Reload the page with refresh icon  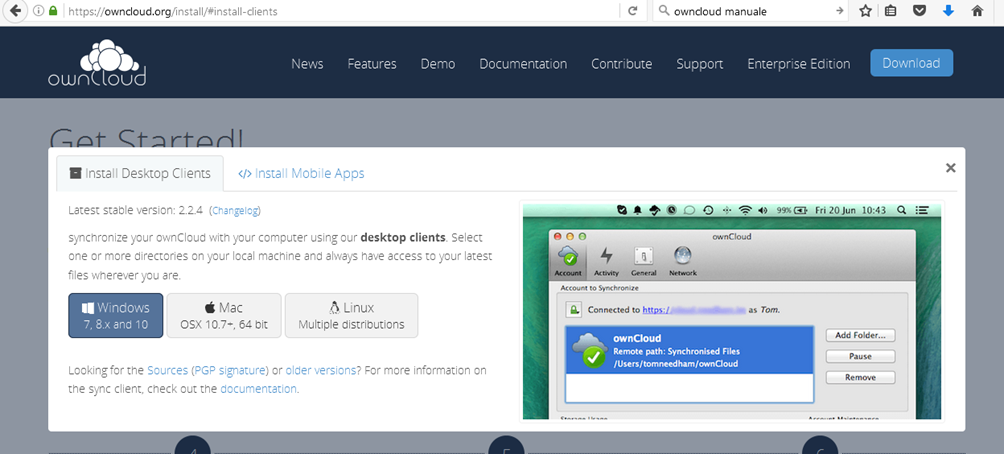tap(633, 11)
